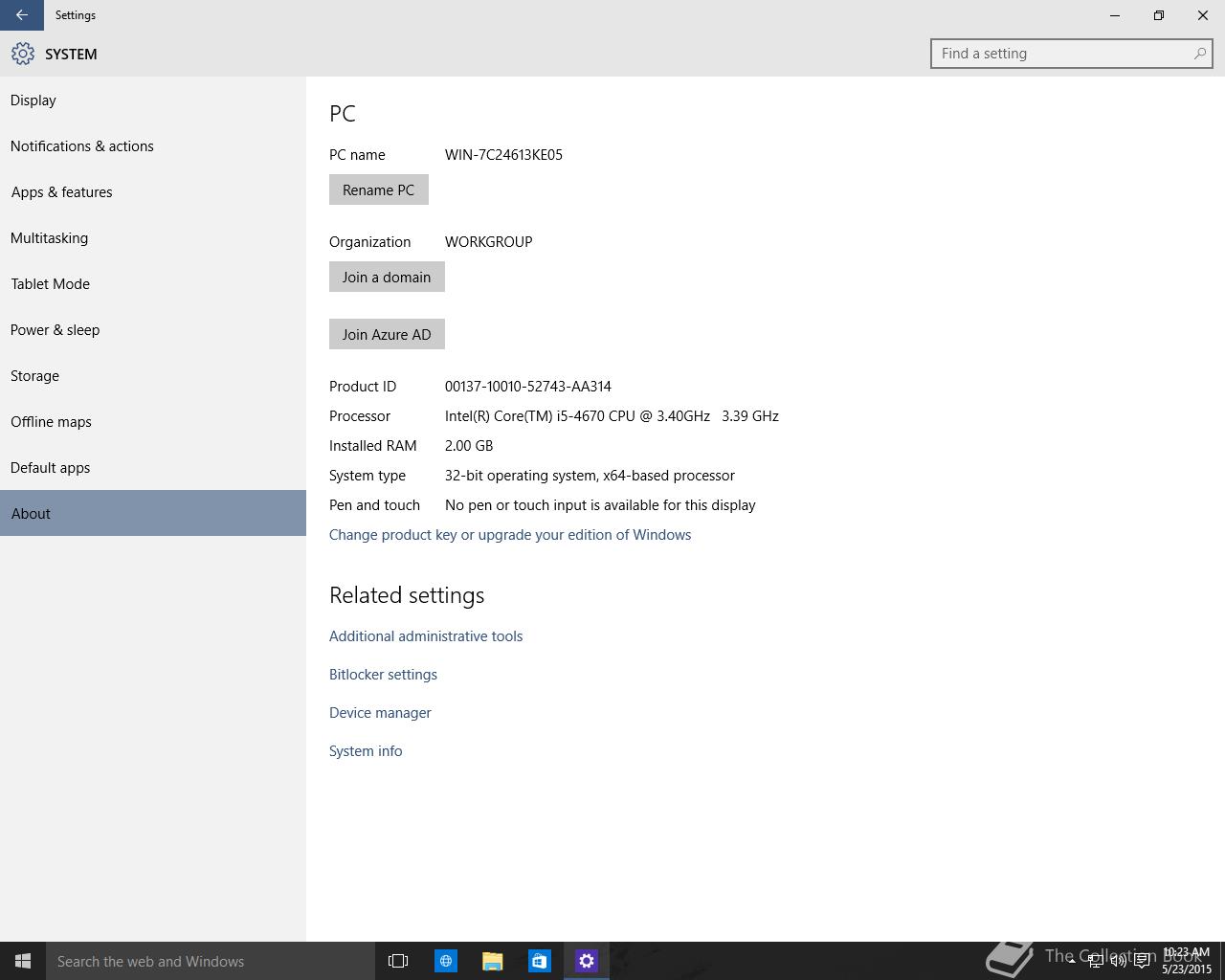This screenshot has height=980, width=1225.
Task: Go to Offline maps
Action: 153,422
